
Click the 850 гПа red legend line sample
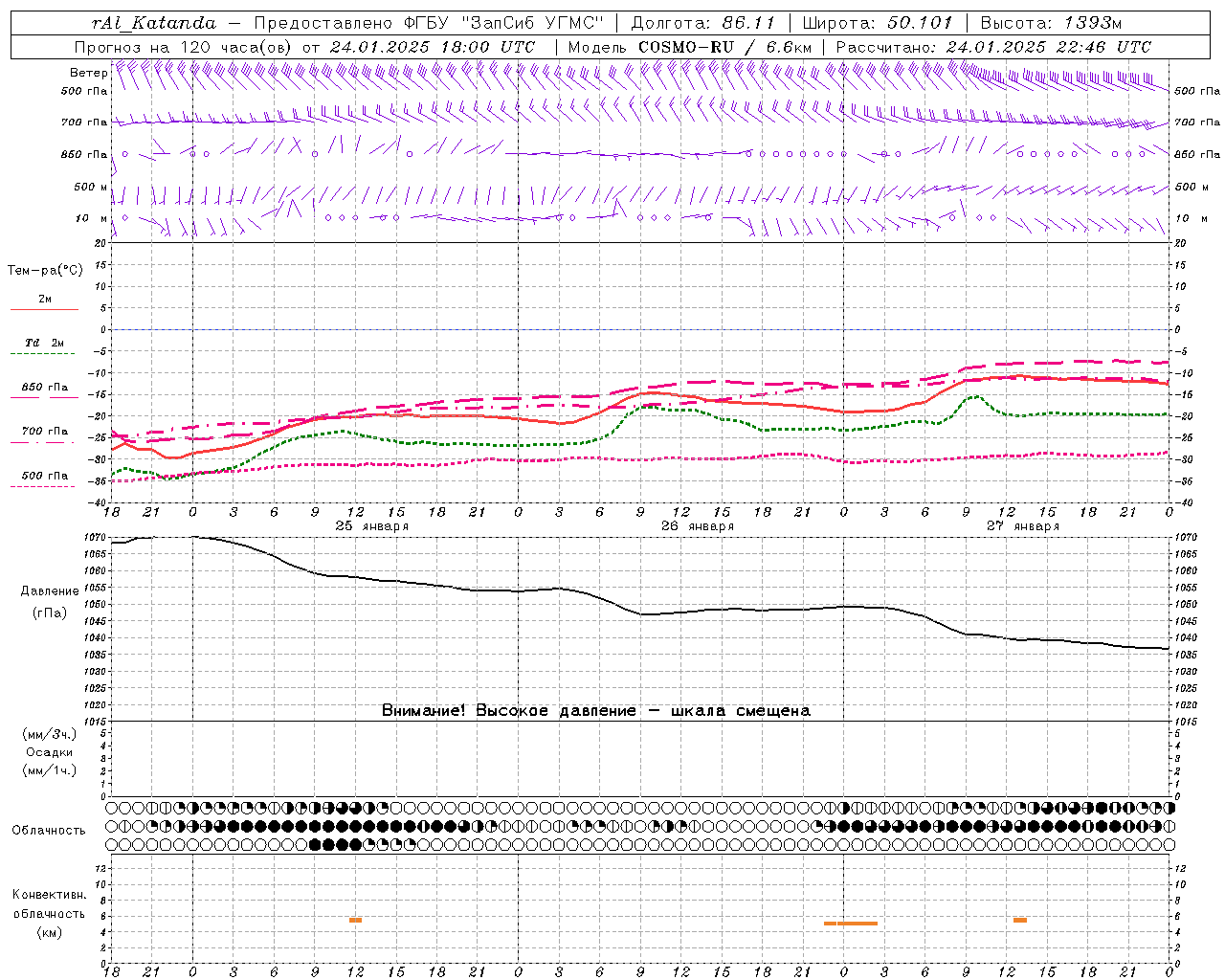[44, 397]
